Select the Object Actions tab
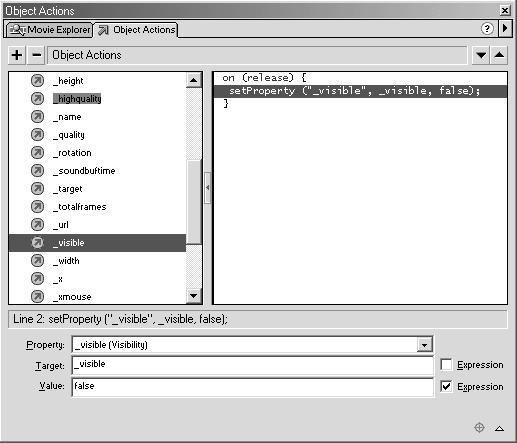Image resolution: width=517 pixels, height=443 pixels. click(137, 30)
